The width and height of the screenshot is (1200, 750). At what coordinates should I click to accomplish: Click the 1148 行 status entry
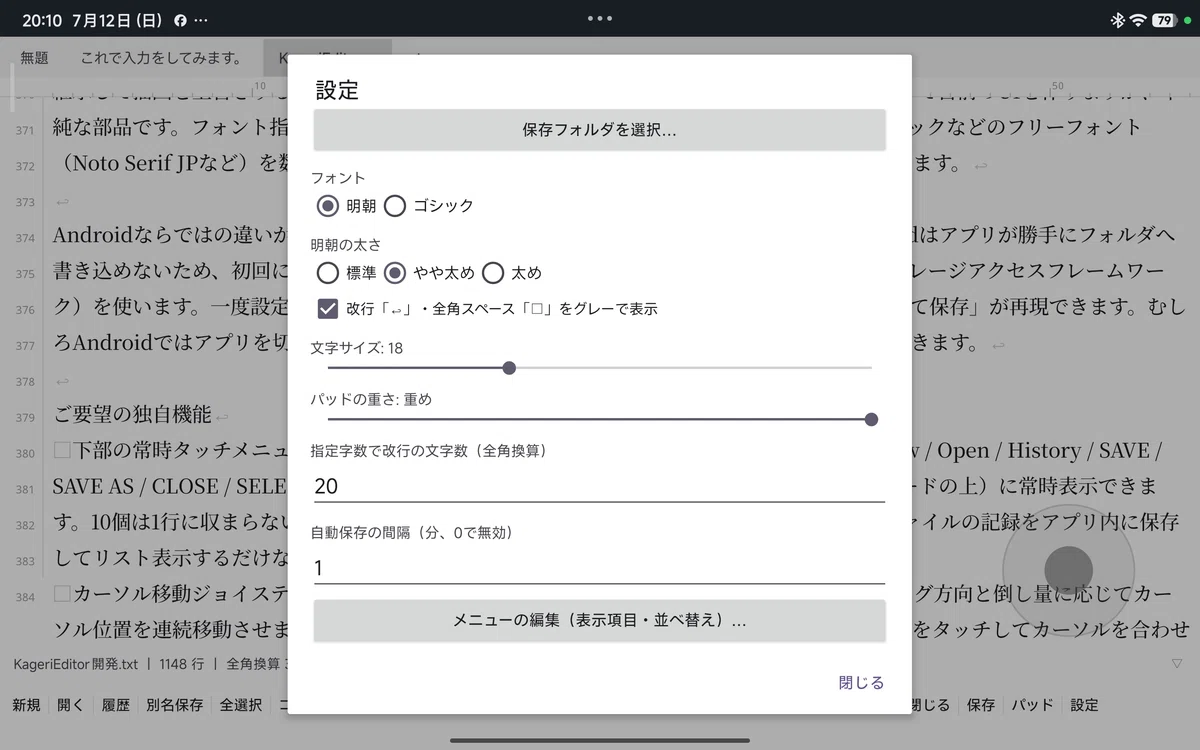click(x=182, y=663)
